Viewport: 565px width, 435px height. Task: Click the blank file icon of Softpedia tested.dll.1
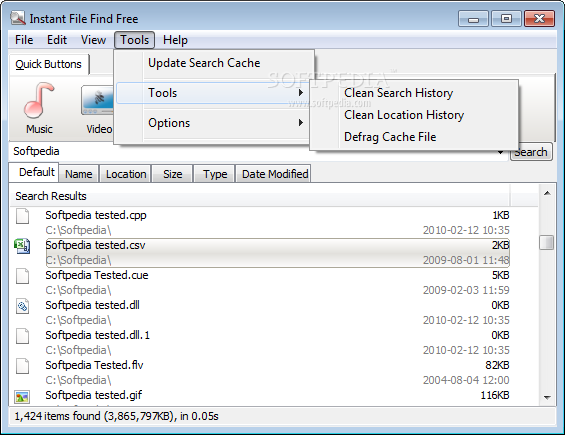pos(22,336)
